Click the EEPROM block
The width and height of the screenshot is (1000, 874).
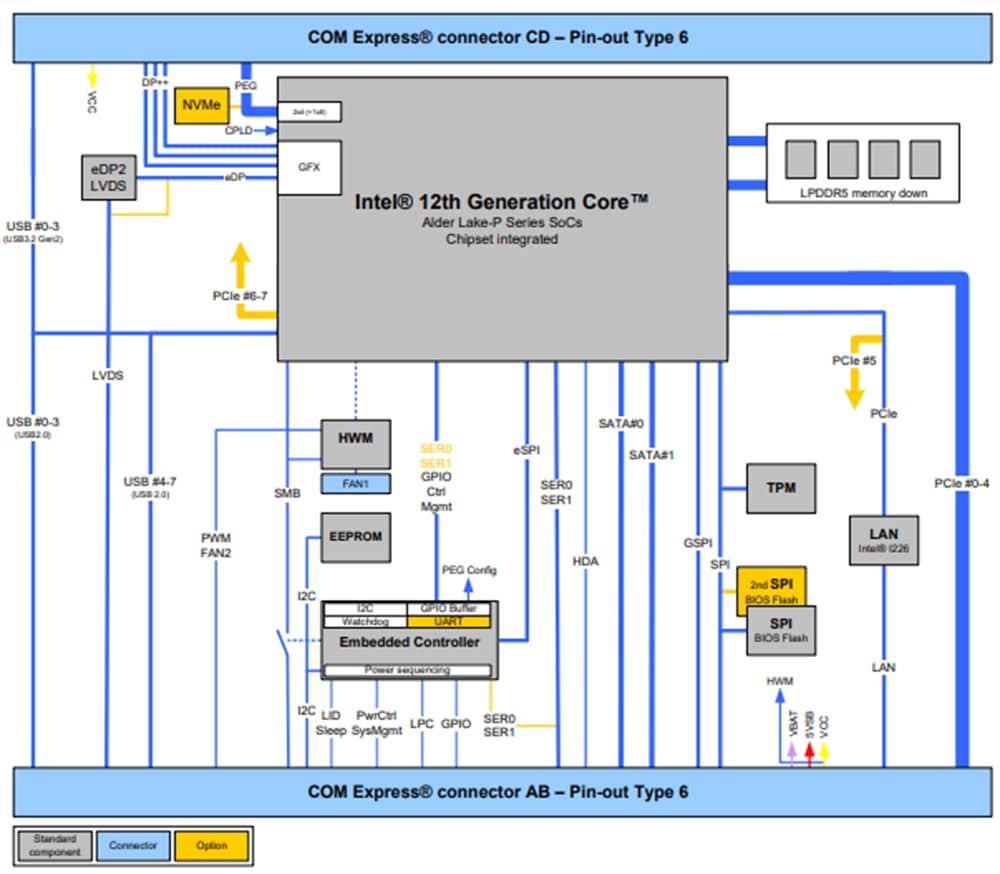pos(355,537)
